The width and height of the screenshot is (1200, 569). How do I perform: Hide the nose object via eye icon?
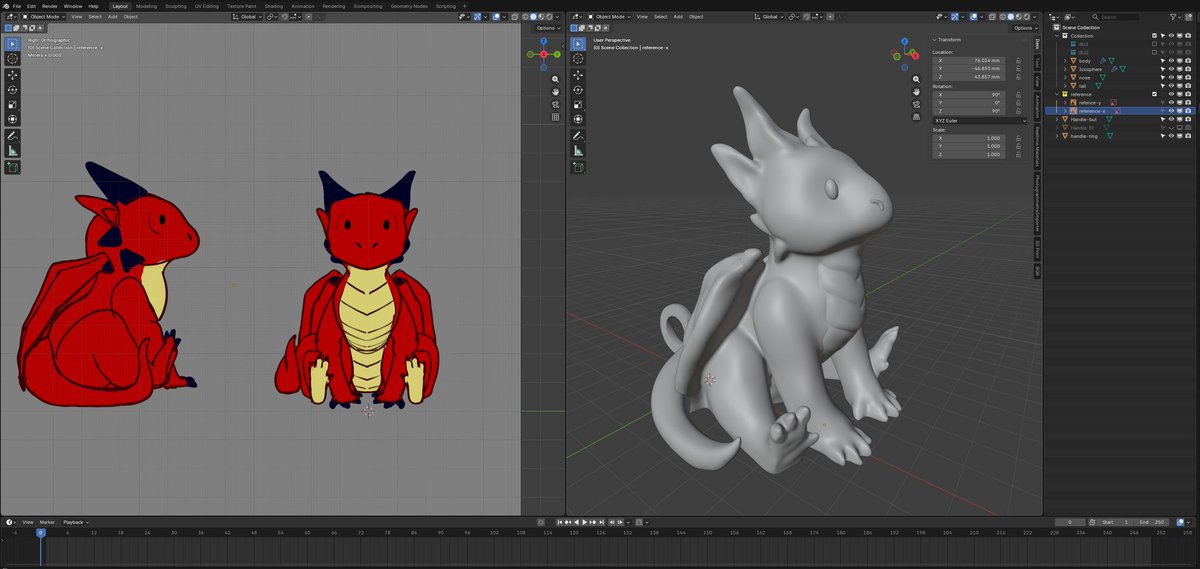pyautogui.click(x=1172, y=77)
